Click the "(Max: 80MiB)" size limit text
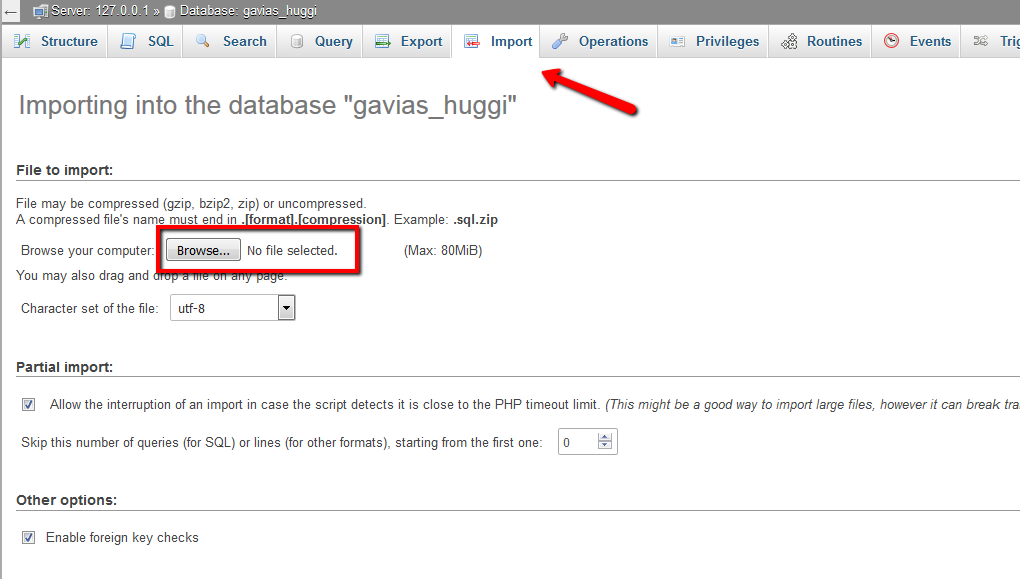 click(443, 250)
